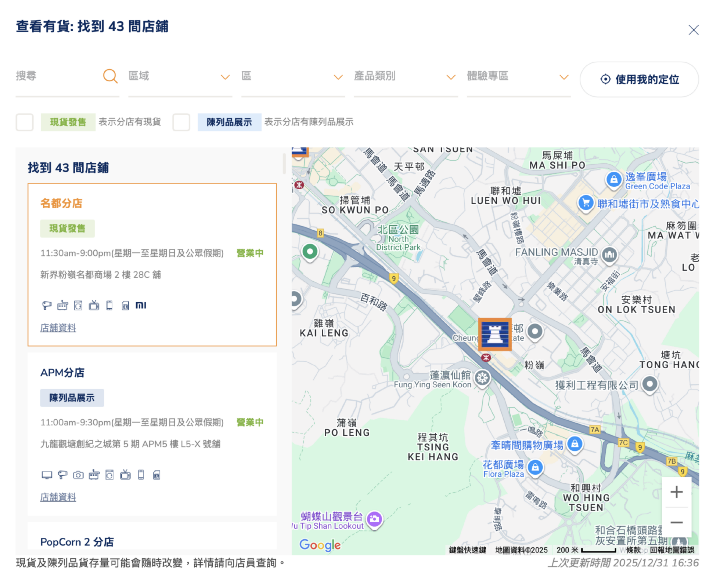Click the 蓬瀛仙館 Fung Ying Seen Koon pin
The height and width of the screenshot is (581, 720).
(x=482, y=379)
